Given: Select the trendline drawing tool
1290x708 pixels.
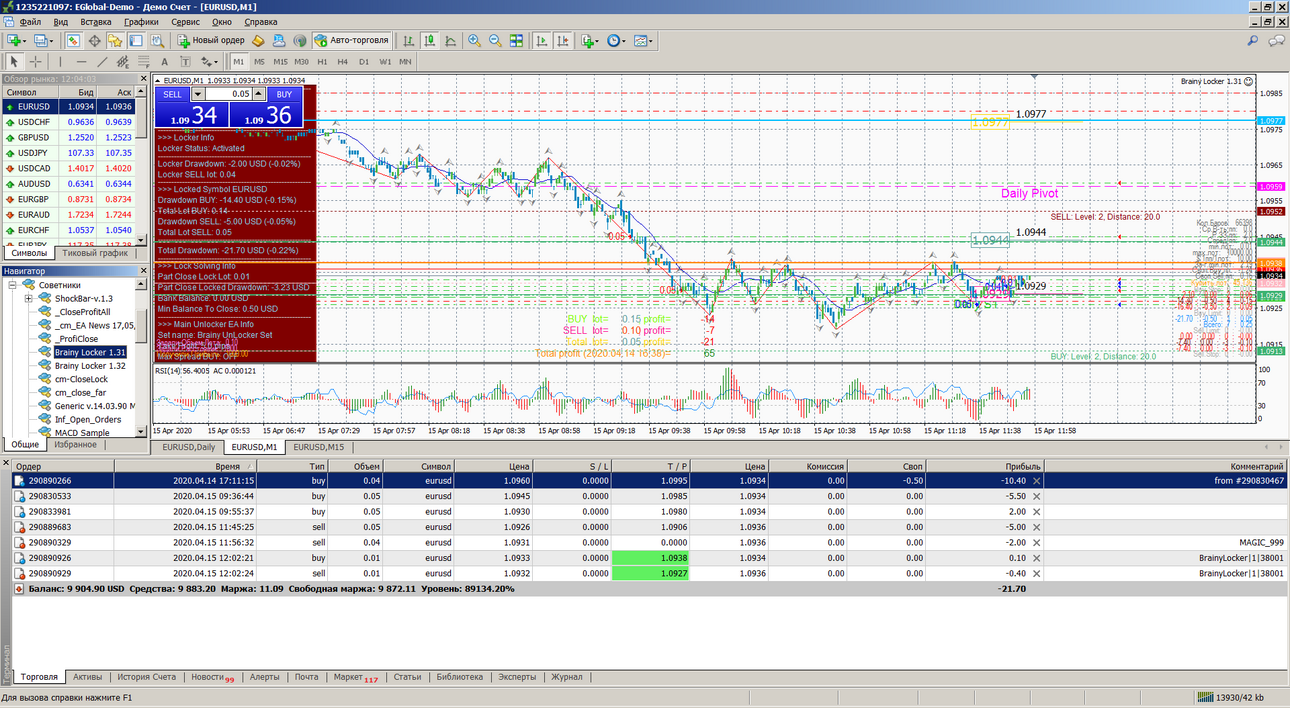Looking at the screenshot, I should point(102,62).
